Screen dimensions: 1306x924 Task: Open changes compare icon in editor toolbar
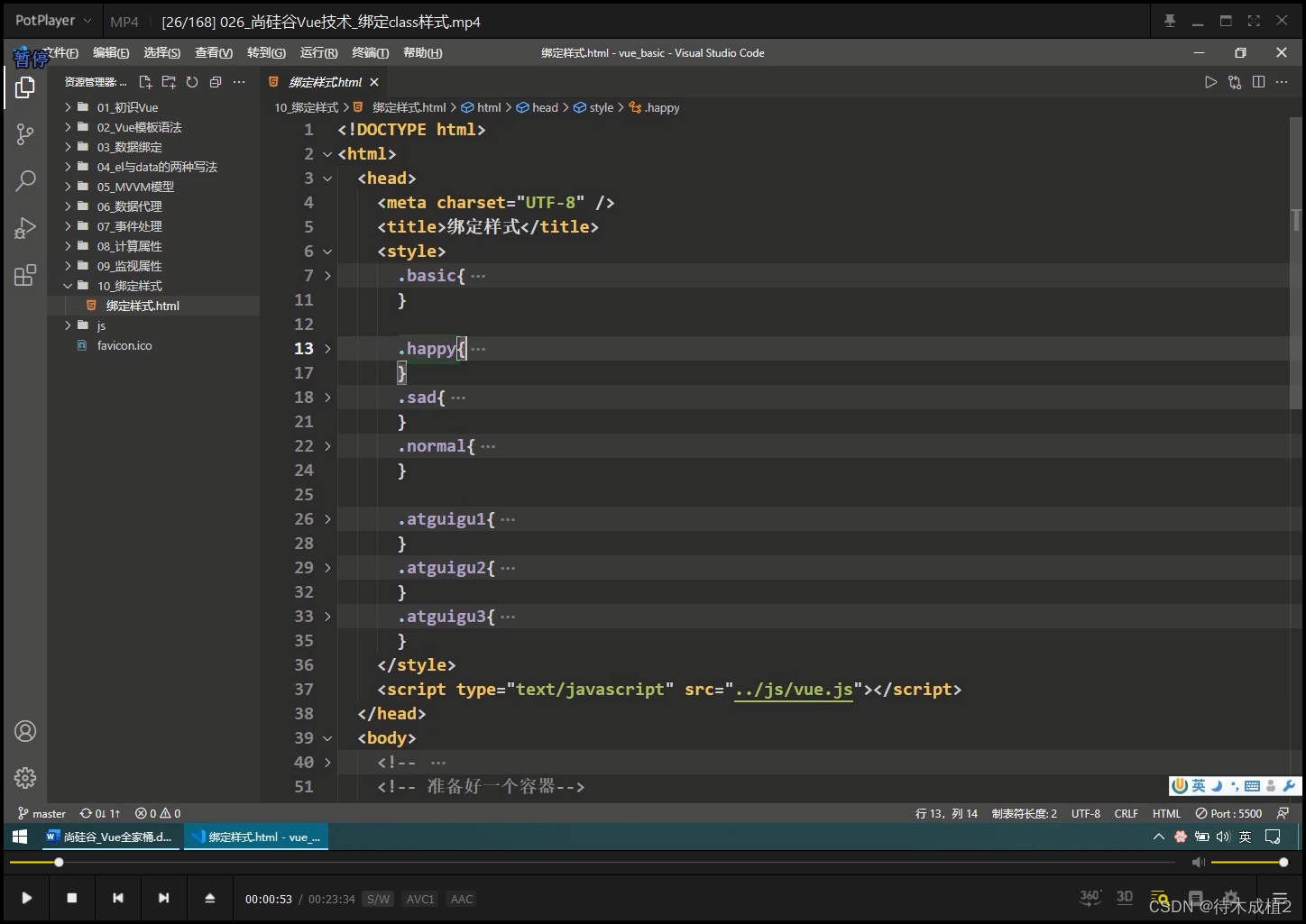[1235, 82]
